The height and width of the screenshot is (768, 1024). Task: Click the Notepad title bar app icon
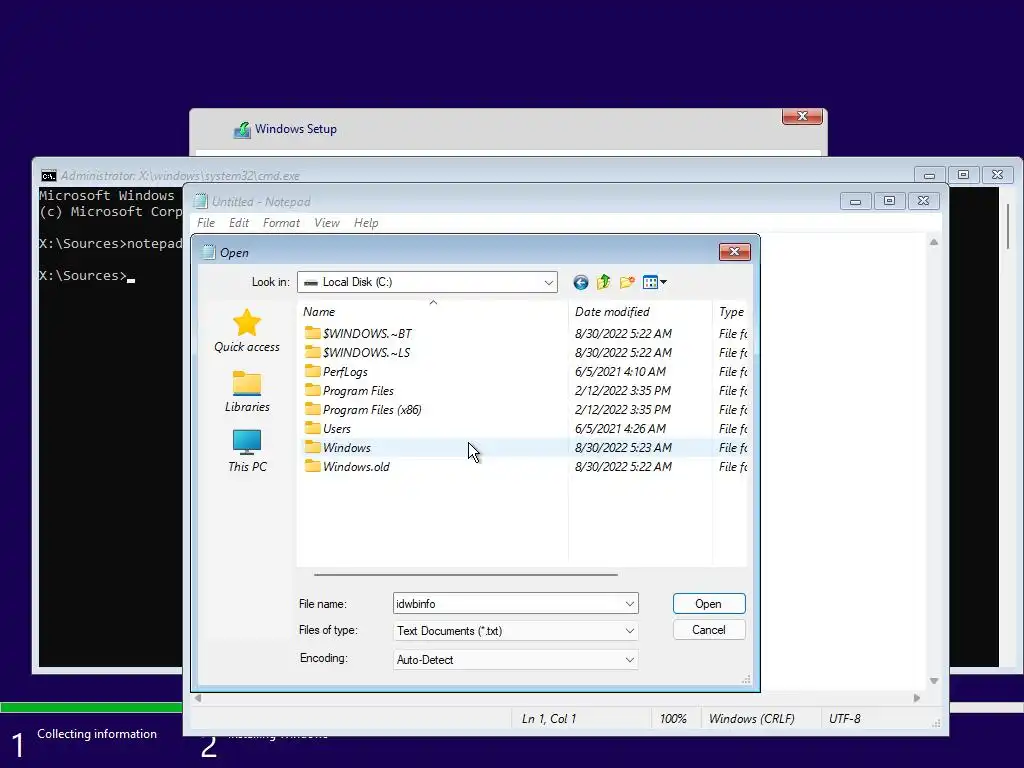(200, 201)
